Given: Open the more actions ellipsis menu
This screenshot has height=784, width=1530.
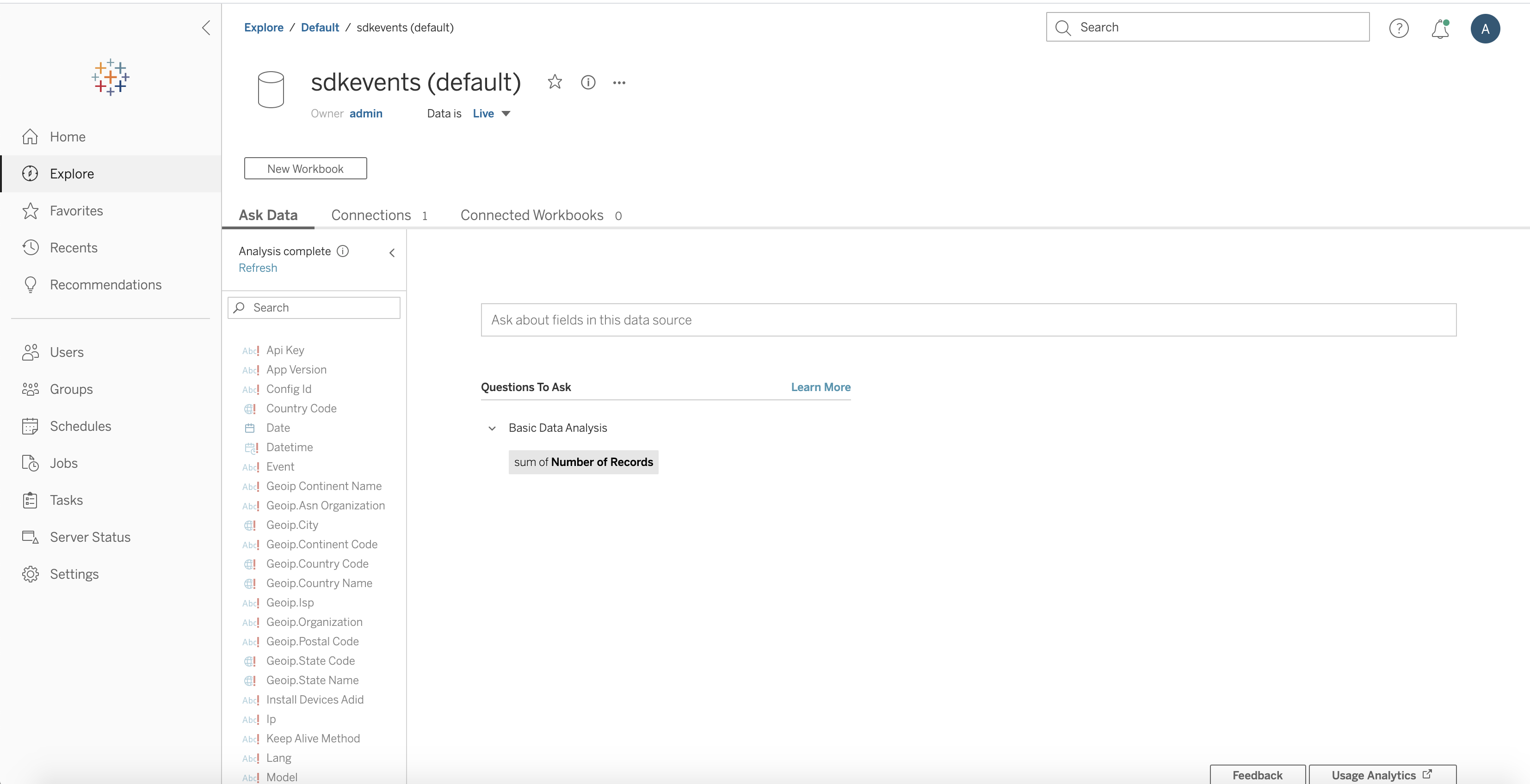Looking at the screenshot, I should click(x=619, y=82).
